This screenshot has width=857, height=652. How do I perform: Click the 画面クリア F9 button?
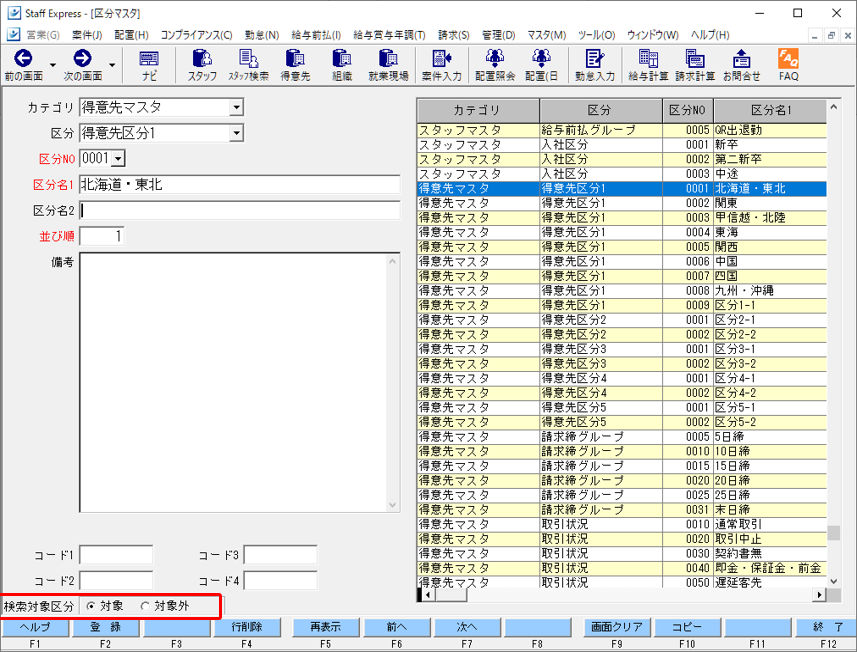click(x=617, y=627)
